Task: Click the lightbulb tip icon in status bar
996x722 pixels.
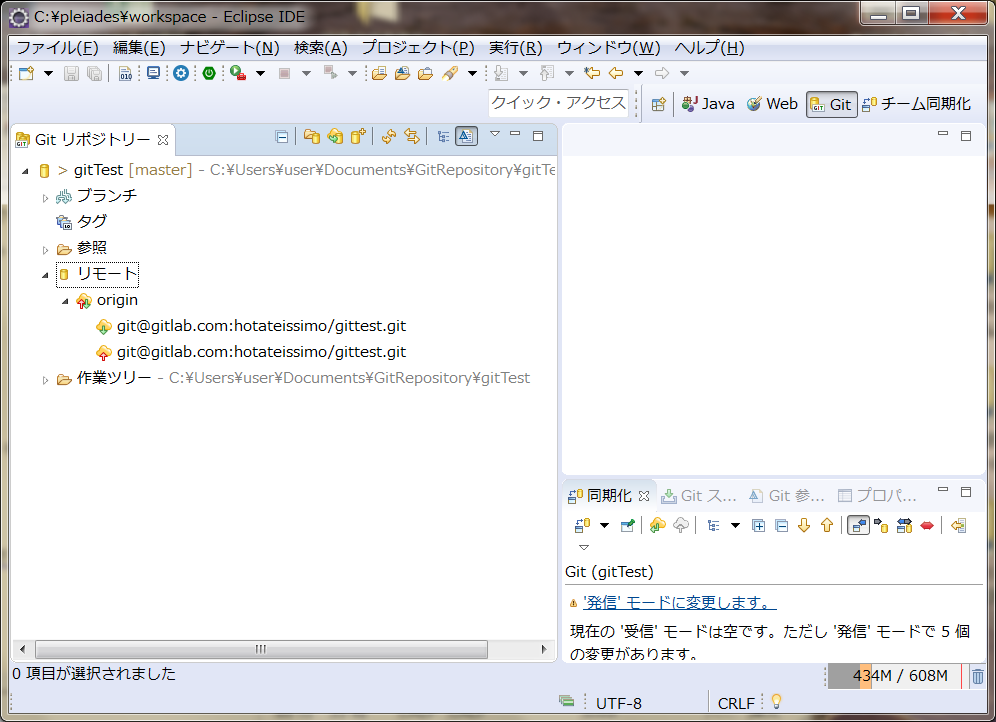Action: (776, 702)
